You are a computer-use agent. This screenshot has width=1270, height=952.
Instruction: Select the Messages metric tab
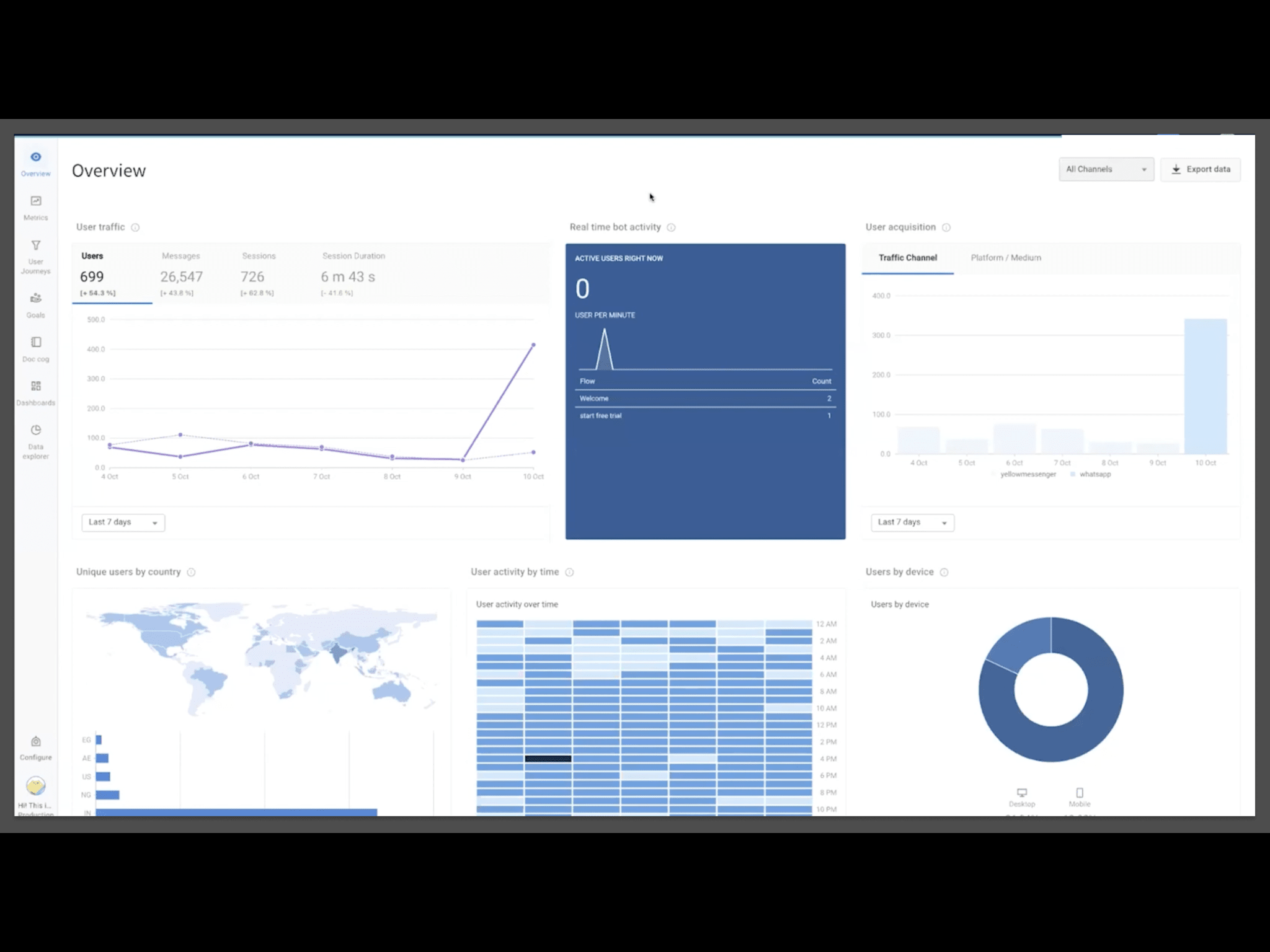(x=180, y=273)
